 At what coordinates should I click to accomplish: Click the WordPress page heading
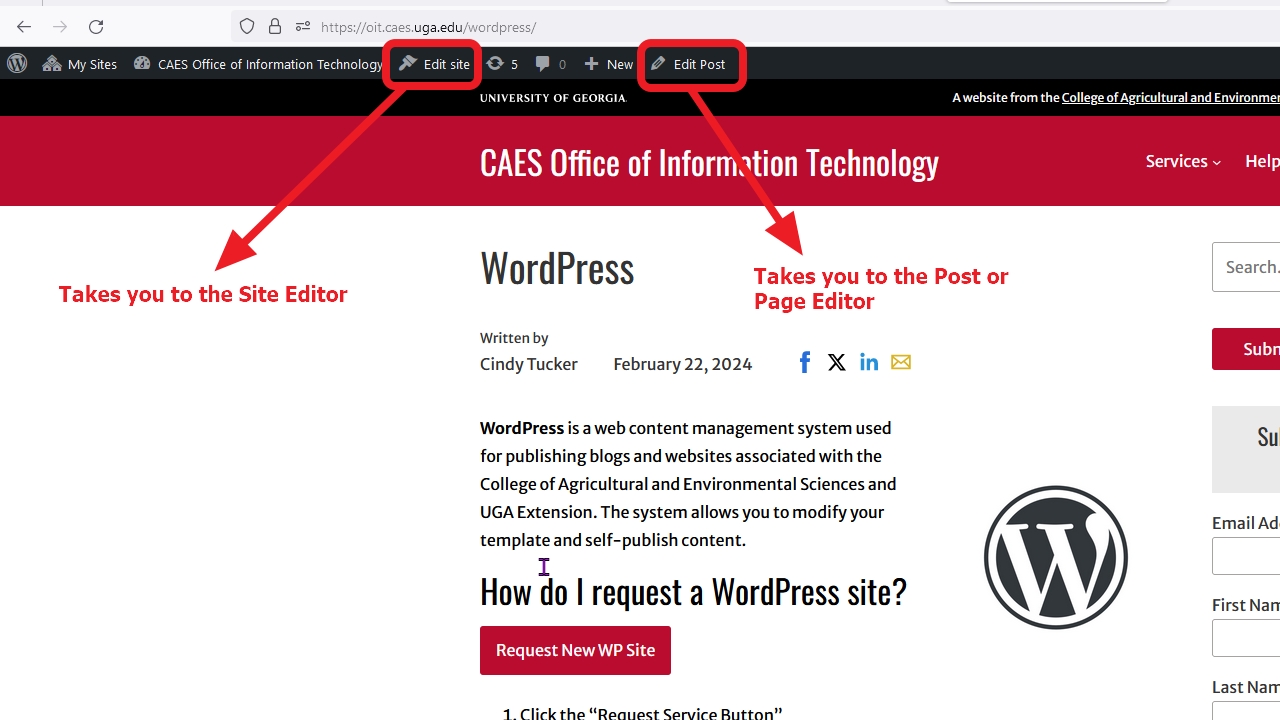click(x=557, y=268)
